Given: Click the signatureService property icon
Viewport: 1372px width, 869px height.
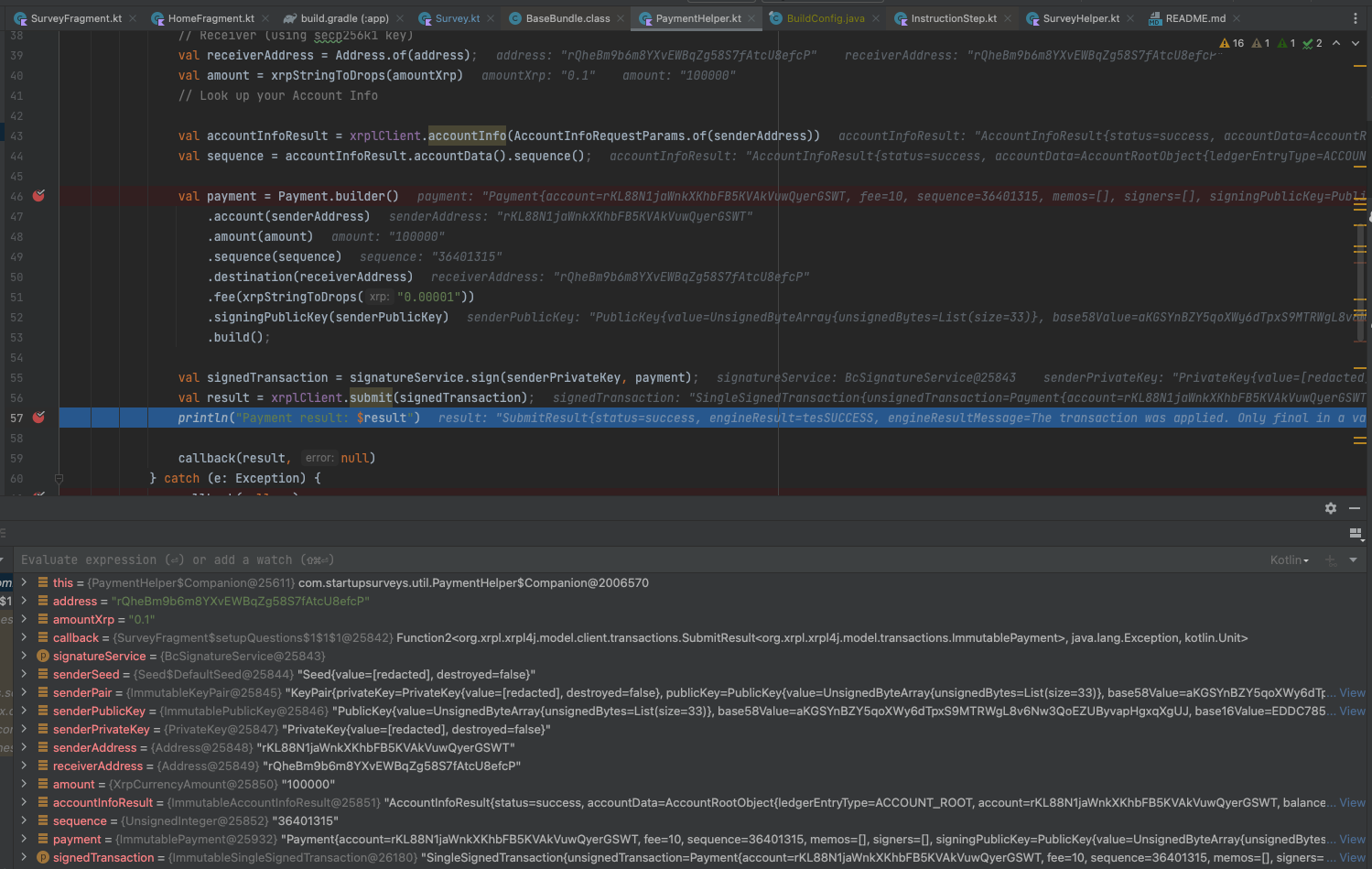Looking at the screenshot, I should pos(43,657).
